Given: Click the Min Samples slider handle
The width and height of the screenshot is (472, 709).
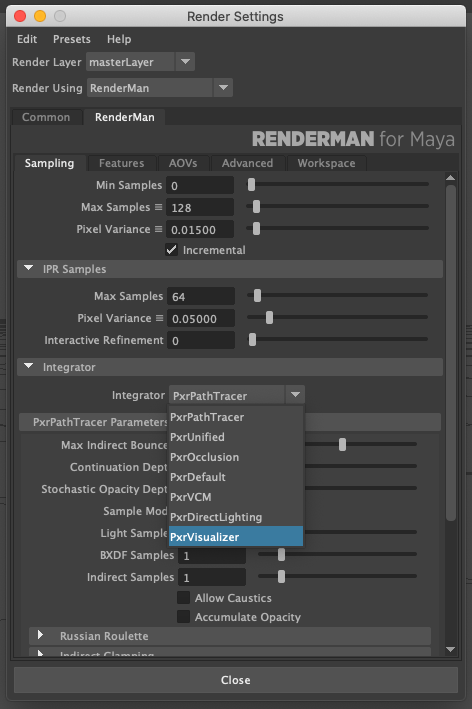Looking at the screenshot, I should (x=251, y=184).
